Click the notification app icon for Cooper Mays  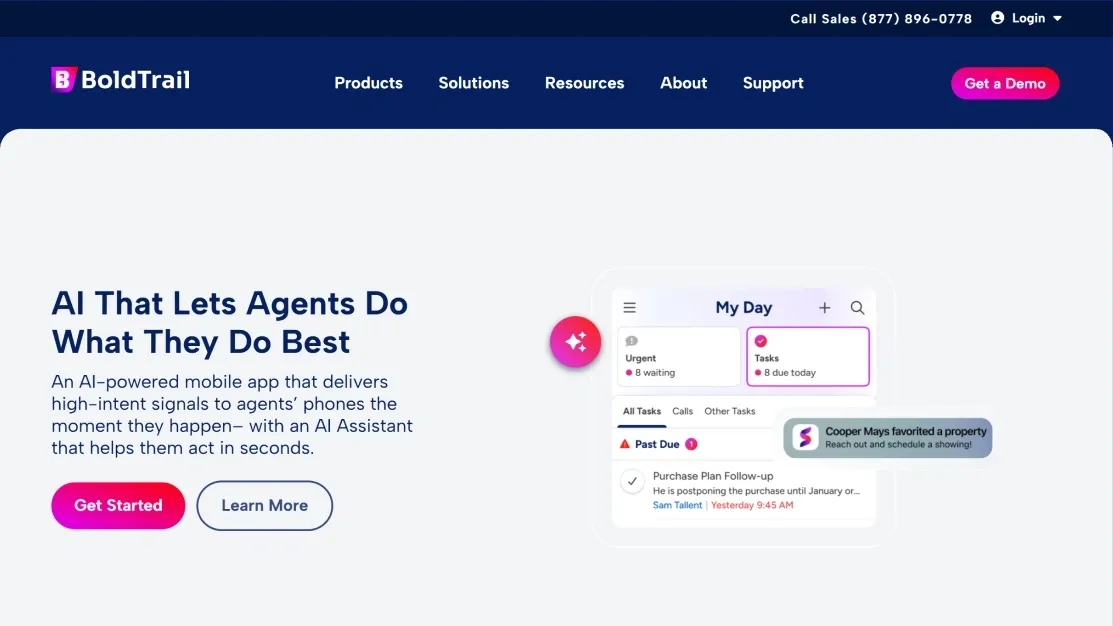tap(805, 437)
